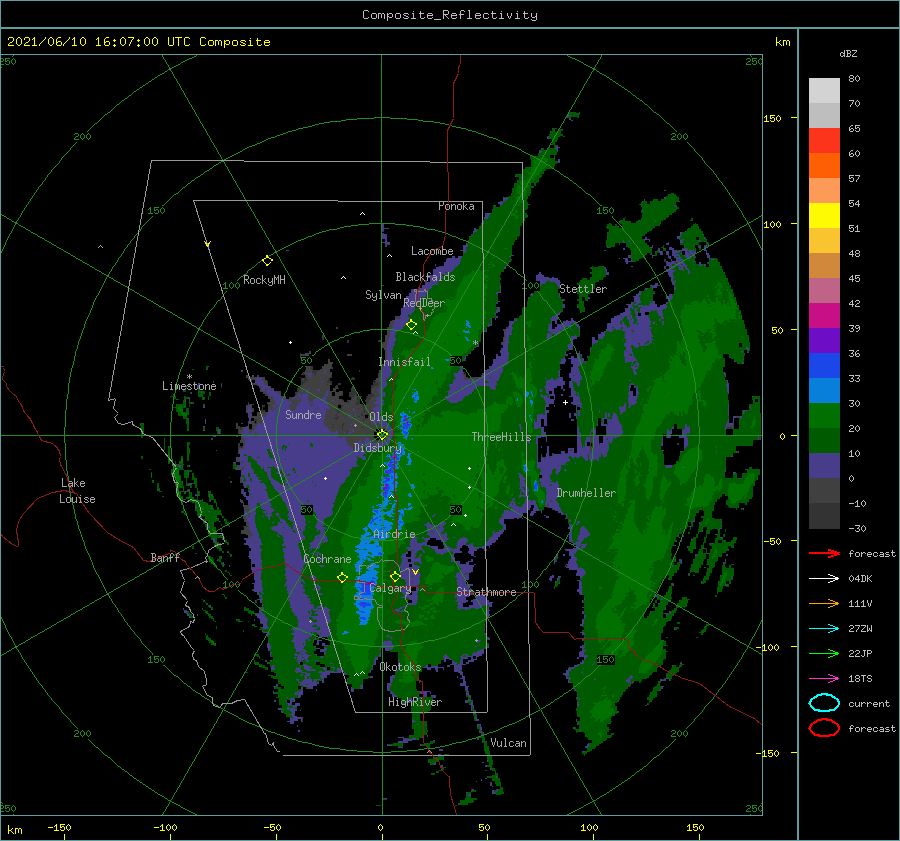
Task: Select the 27ZW legend label
Action: (860, 629)
